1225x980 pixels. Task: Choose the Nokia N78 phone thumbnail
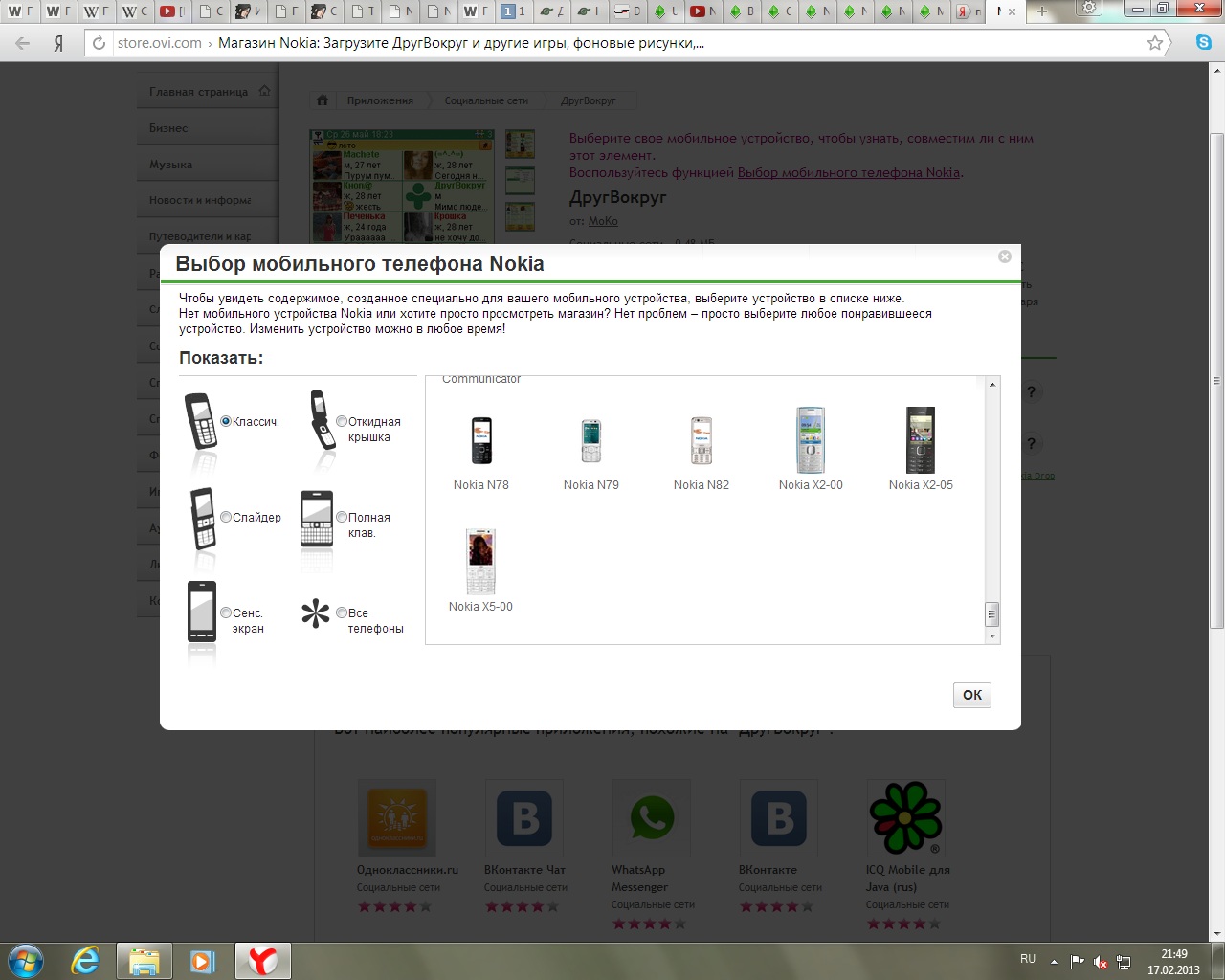coord(481,441)
